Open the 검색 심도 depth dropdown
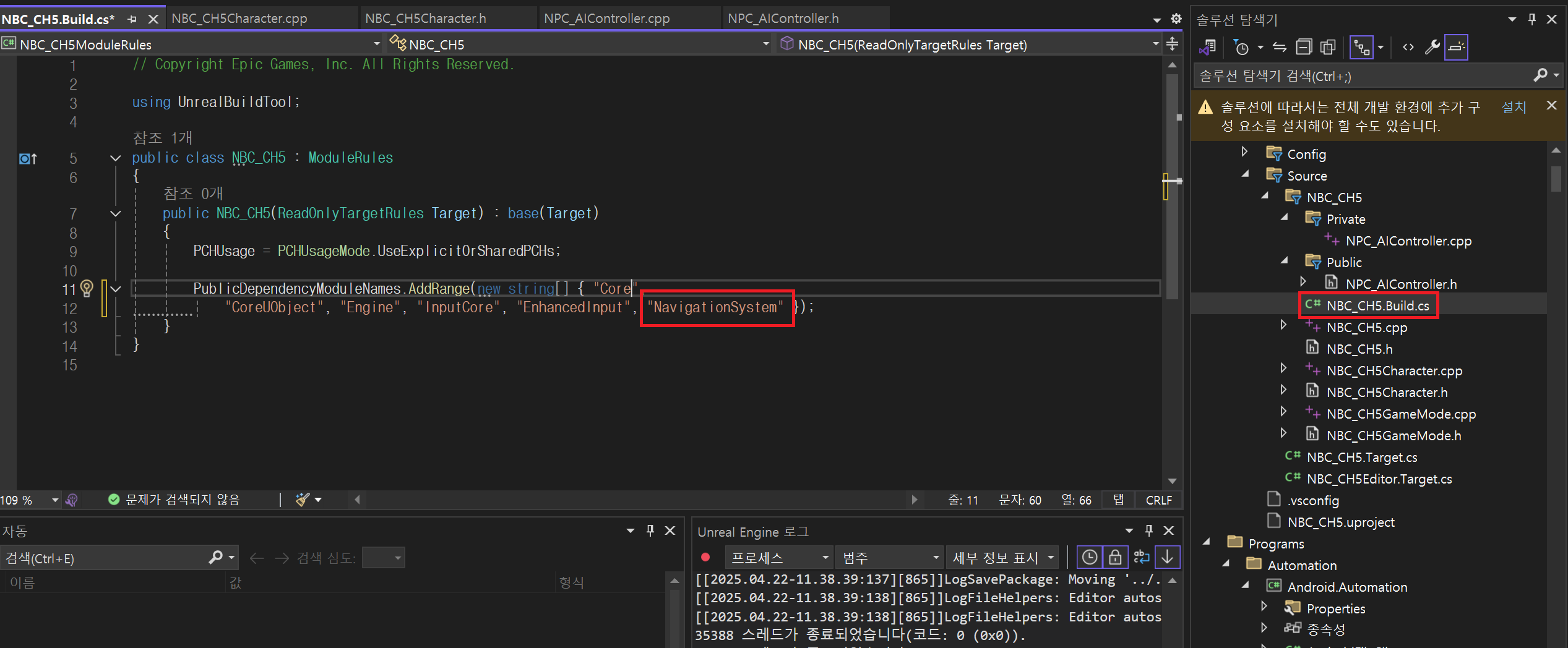This screenshot has height=648, width=1568. tap(384, 558)
